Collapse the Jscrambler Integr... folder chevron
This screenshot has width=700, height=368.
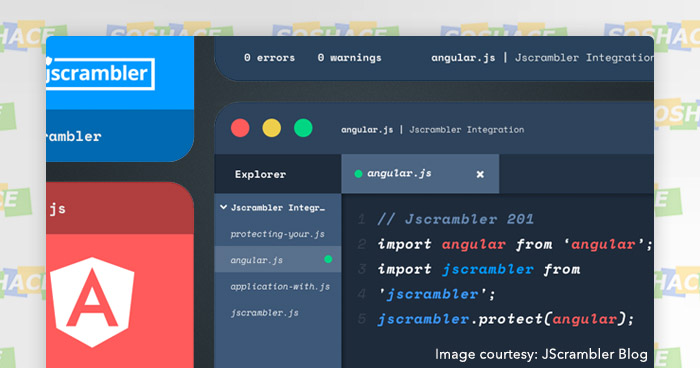click(224, 207)
